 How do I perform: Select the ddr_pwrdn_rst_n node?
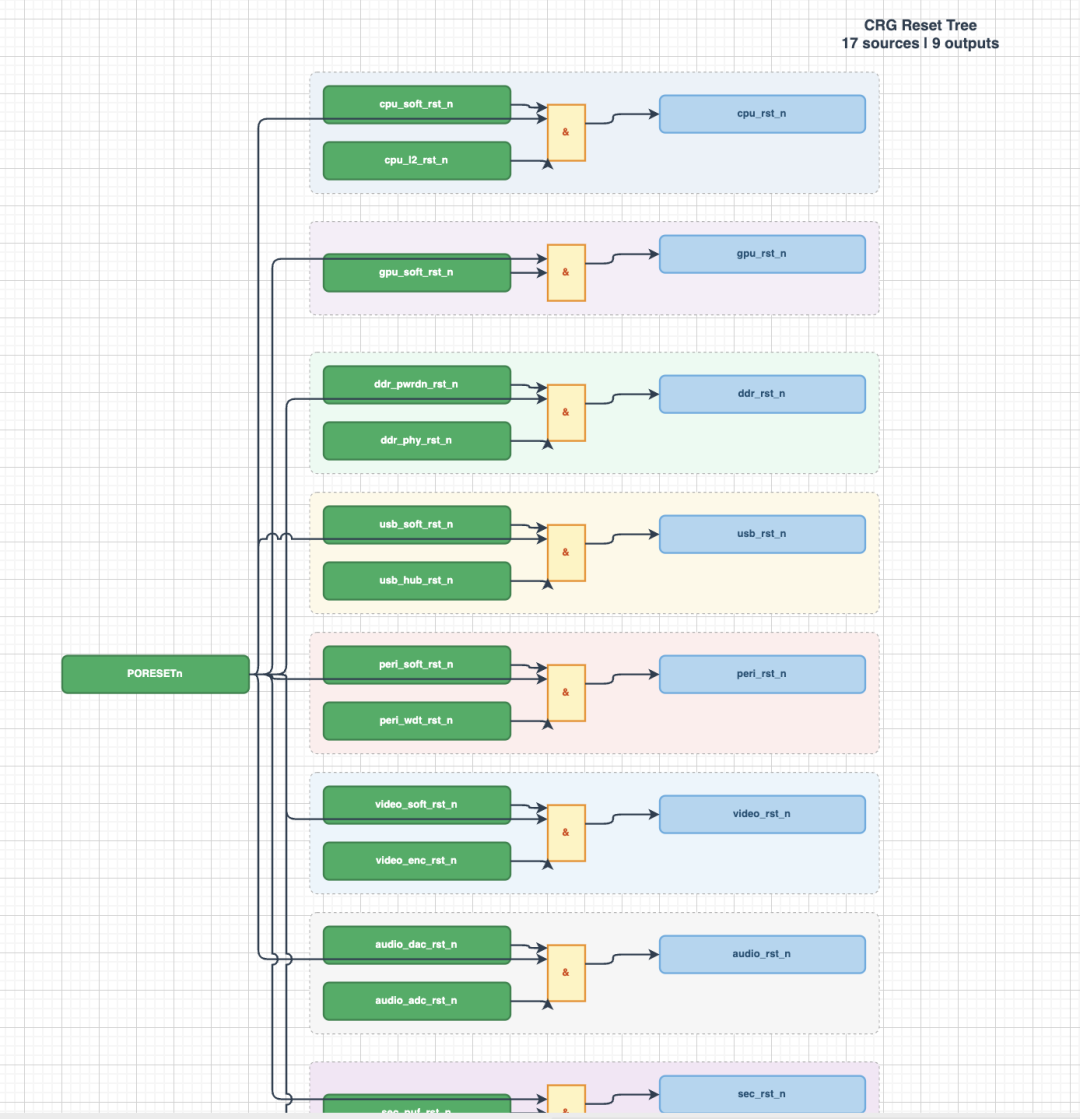click(x=417, y=385)
